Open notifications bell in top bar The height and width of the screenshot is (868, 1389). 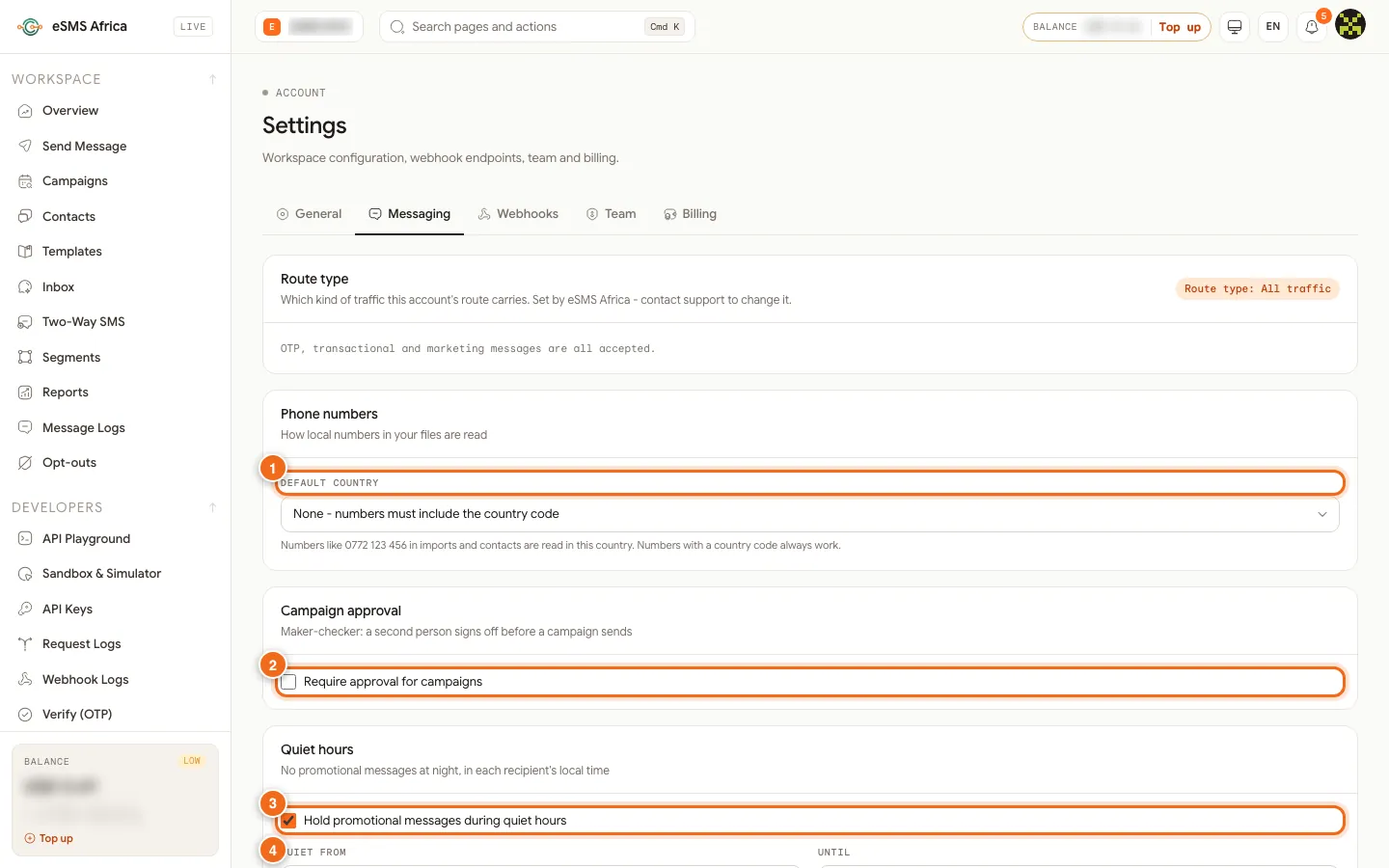[x=1312, y=27]
